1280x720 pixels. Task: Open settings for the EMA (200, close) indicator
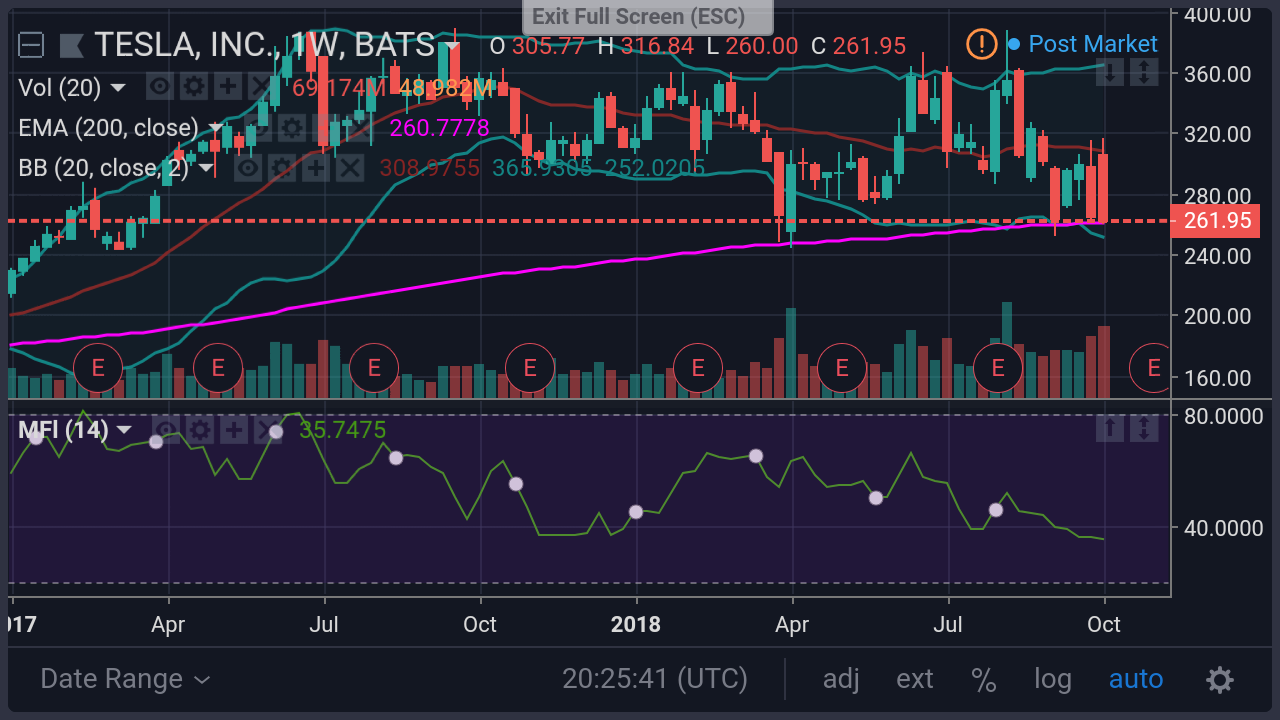[291, 127]
